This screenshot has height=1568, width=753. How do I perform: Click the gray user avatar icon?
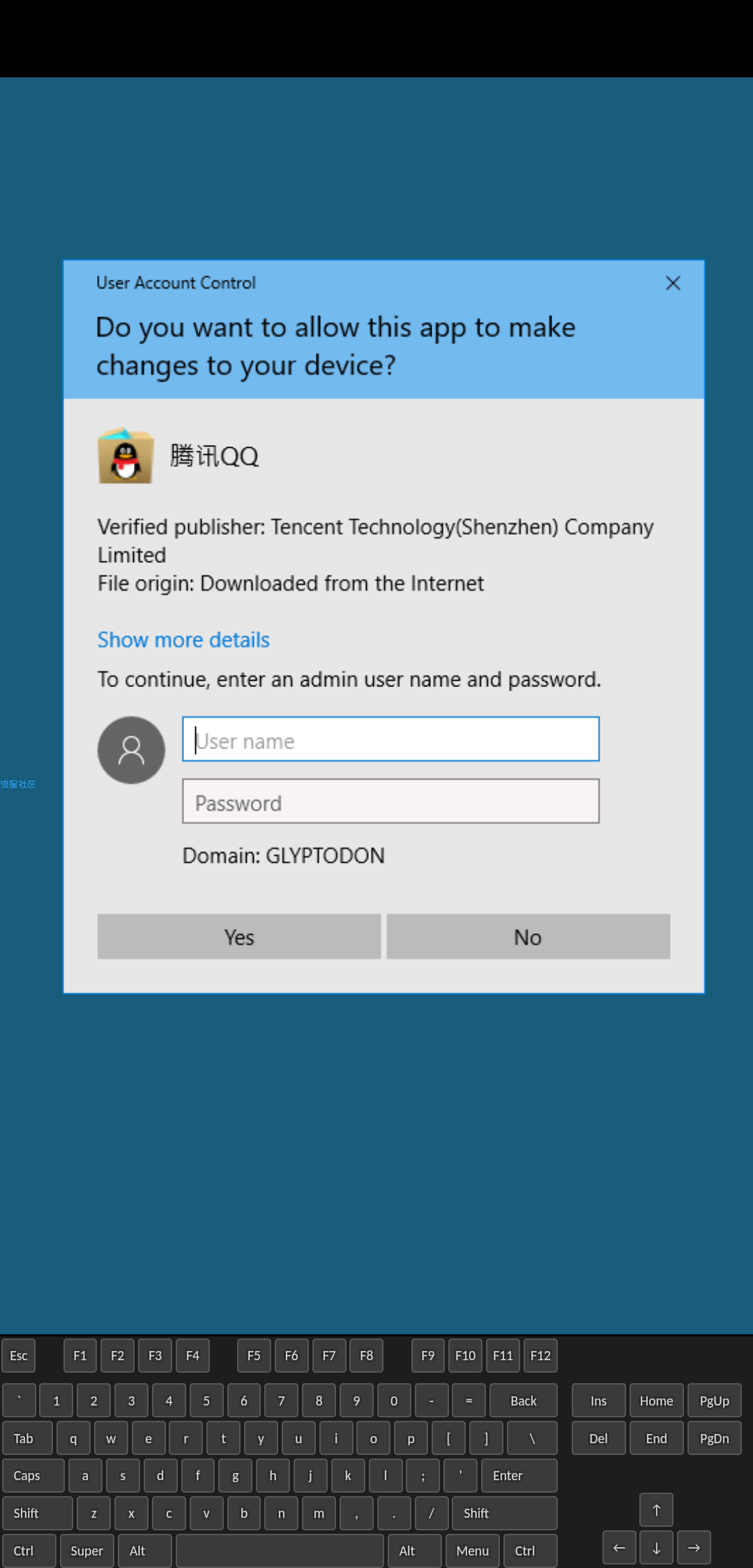[x=131, y=750]
